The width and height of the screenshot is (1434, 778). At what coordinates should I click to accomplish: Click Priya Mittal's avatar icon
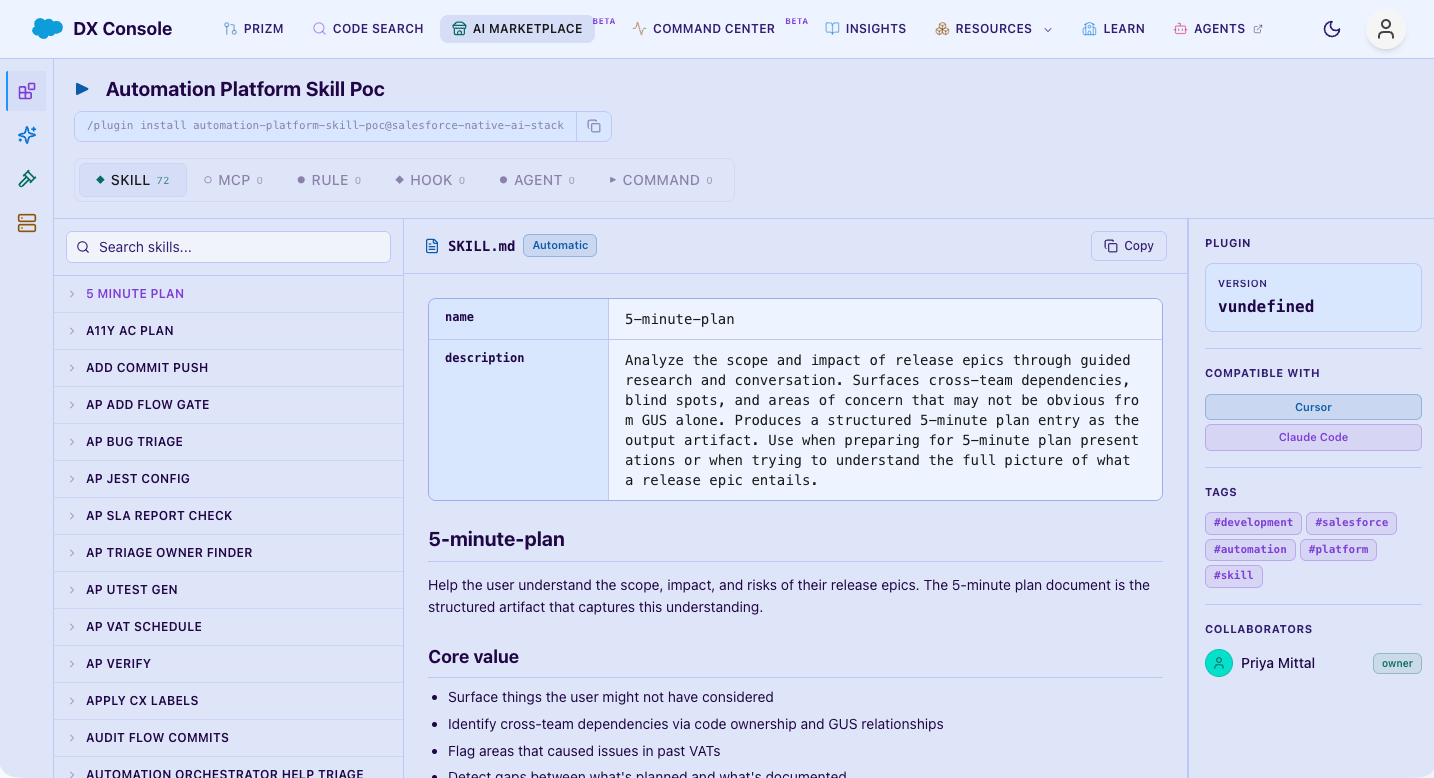[1219, 663]
